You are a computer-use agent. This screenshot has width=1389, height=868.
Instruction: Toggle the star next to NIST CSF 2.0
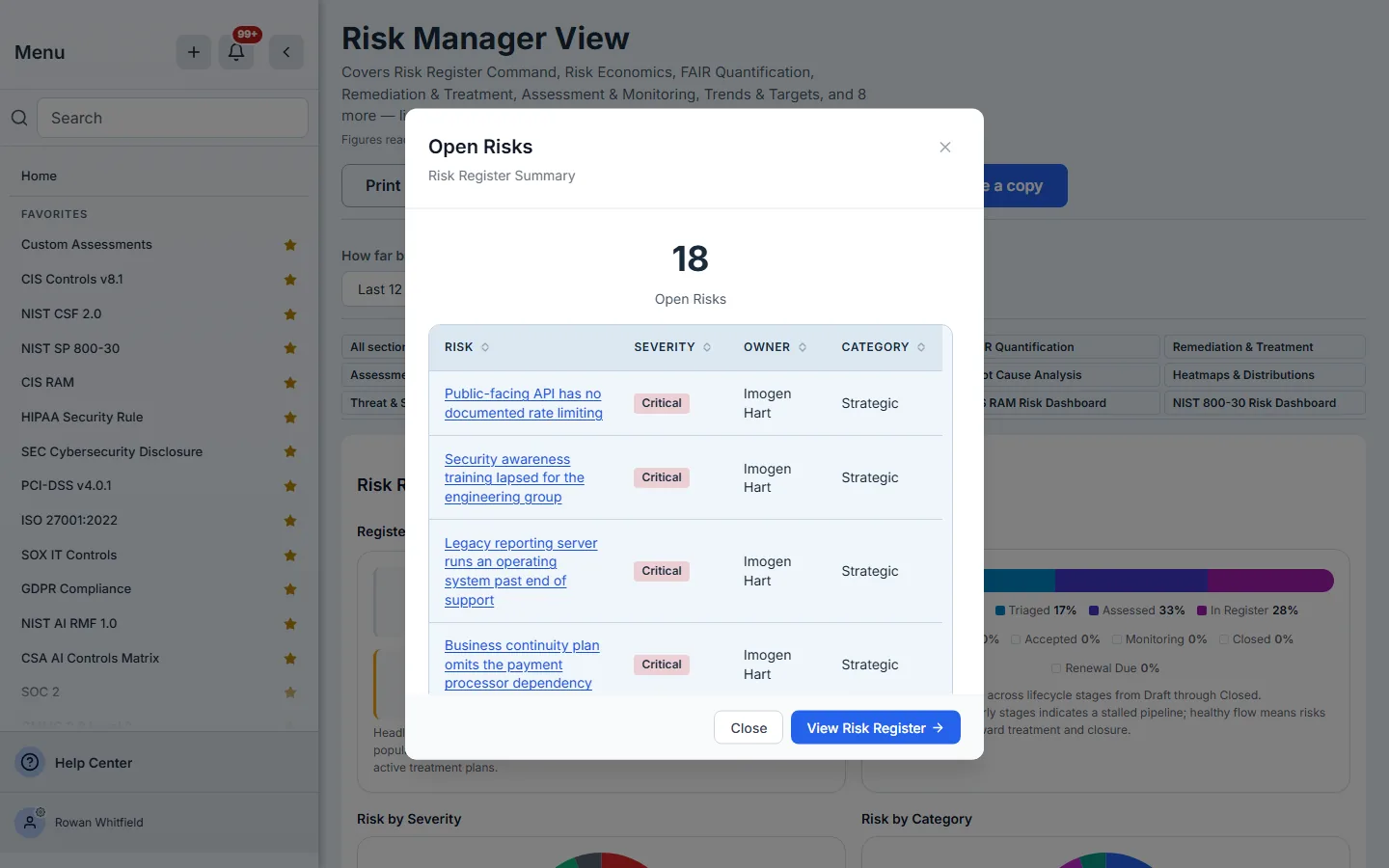290,314
